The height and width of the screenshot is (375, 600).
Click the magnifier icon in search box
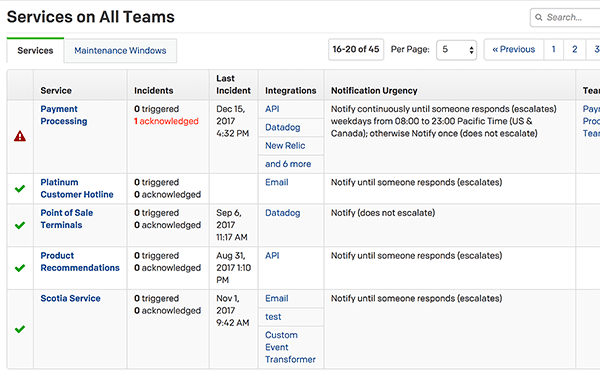[x=539, y=17]
